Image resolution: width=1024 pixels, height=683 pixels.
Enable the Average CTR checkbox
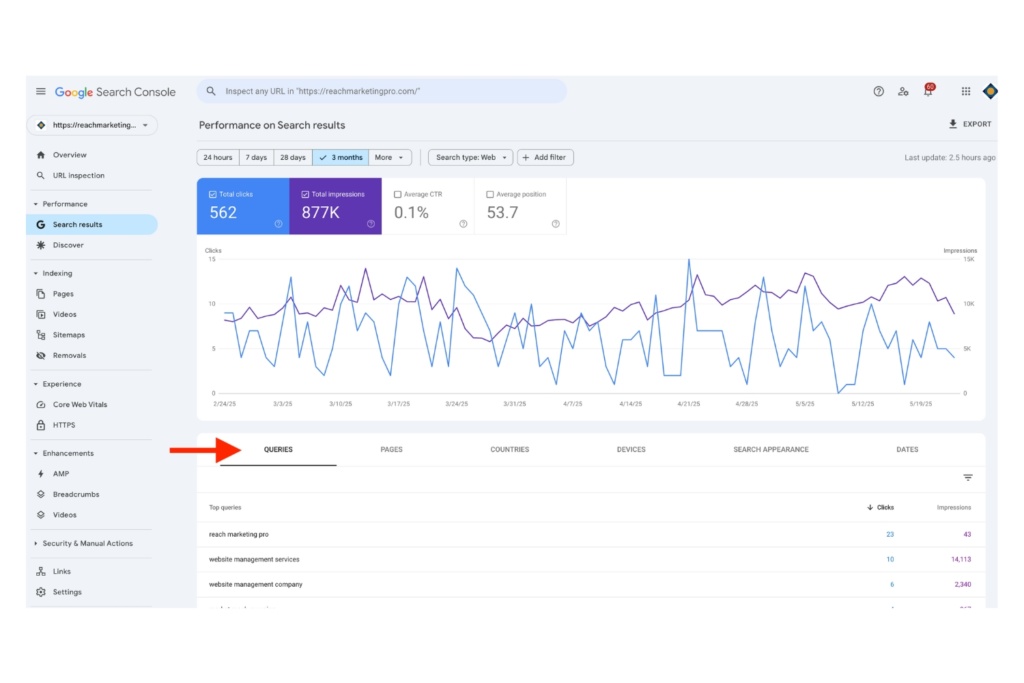click(x=398, y=195)
